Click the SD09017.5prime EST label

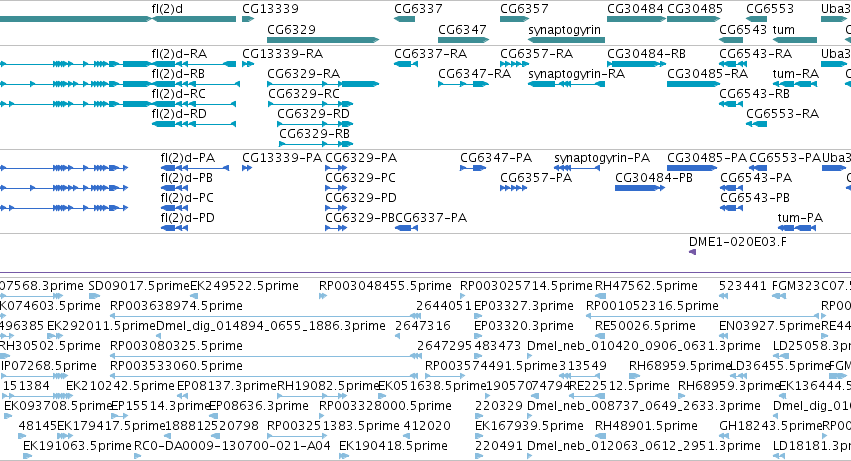(x=139, y=286)
